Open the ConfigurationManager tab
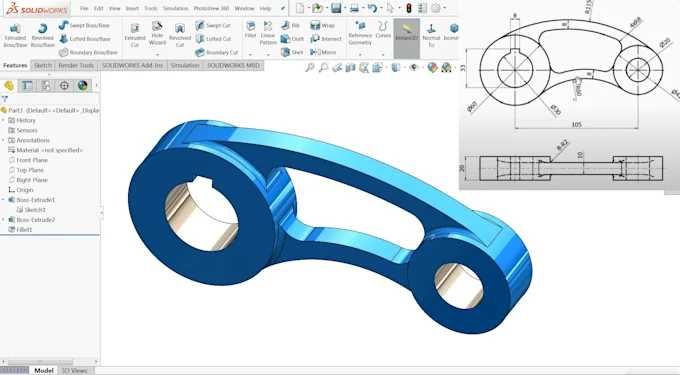680x375 pixels. pyautogui.click(x=46, y=85)
